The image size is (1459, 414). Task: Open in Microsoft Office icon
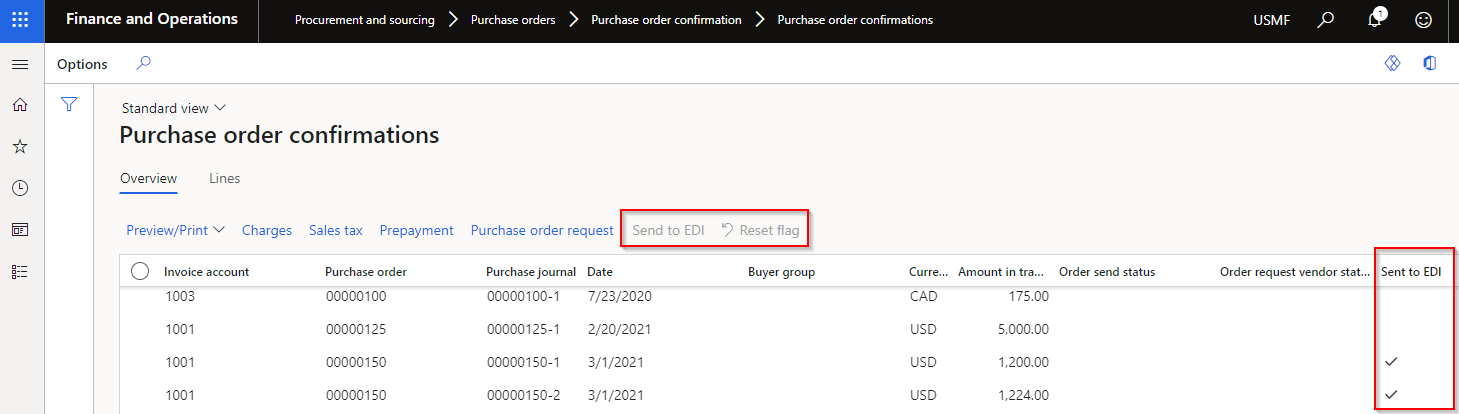coord(1430,63)
